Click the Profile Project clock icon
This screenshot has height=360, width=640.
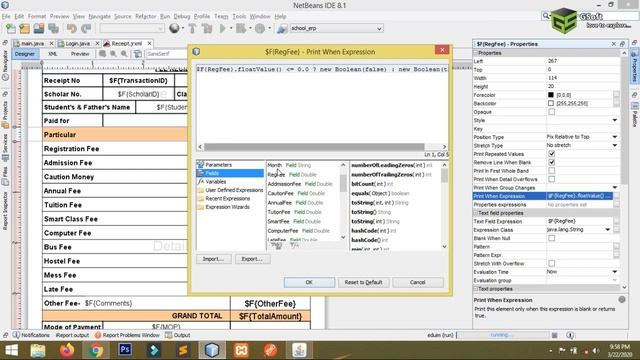pos(260,29)
